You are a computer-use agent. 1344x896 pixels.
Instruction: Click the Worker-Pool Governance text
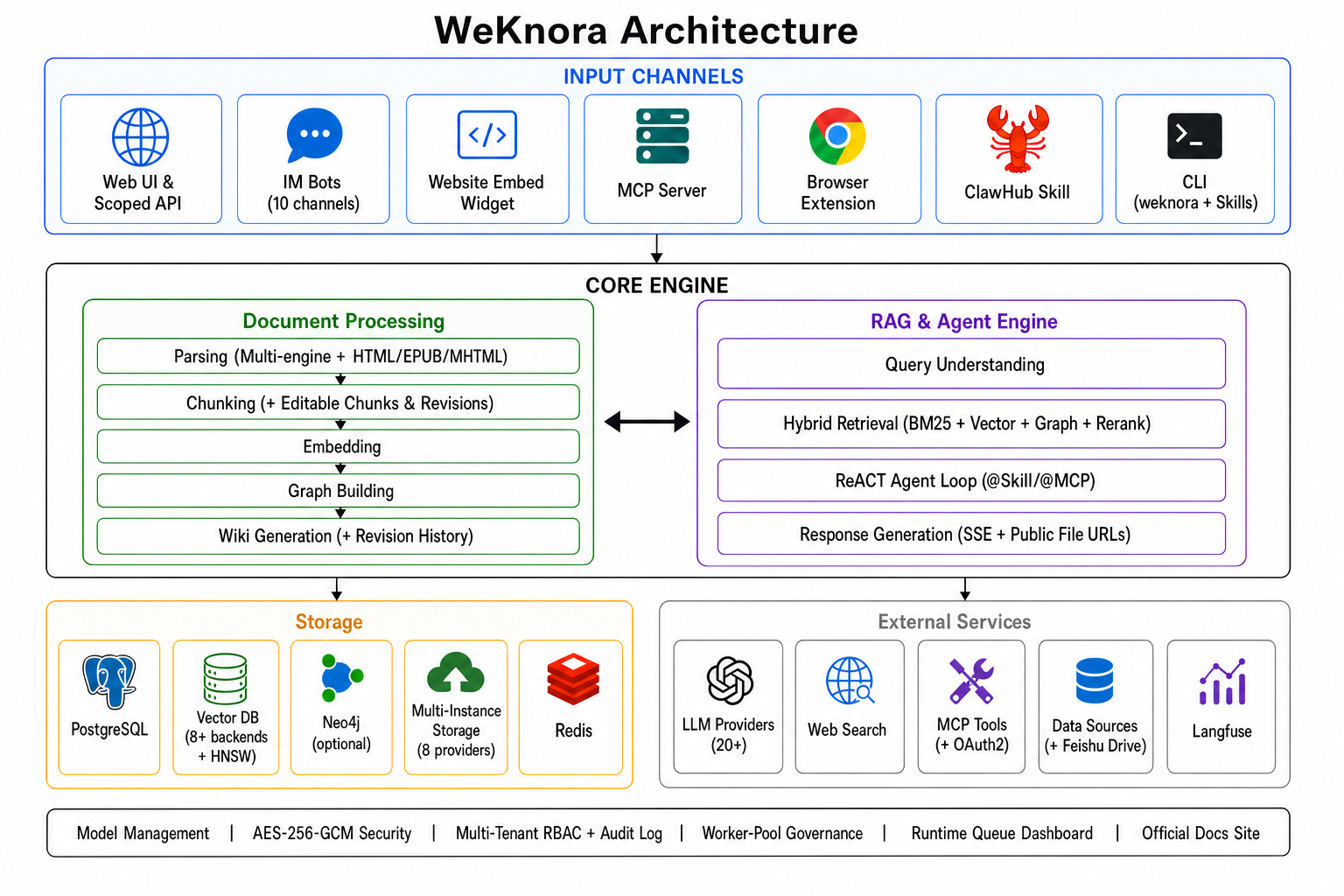tap(782, 834)
